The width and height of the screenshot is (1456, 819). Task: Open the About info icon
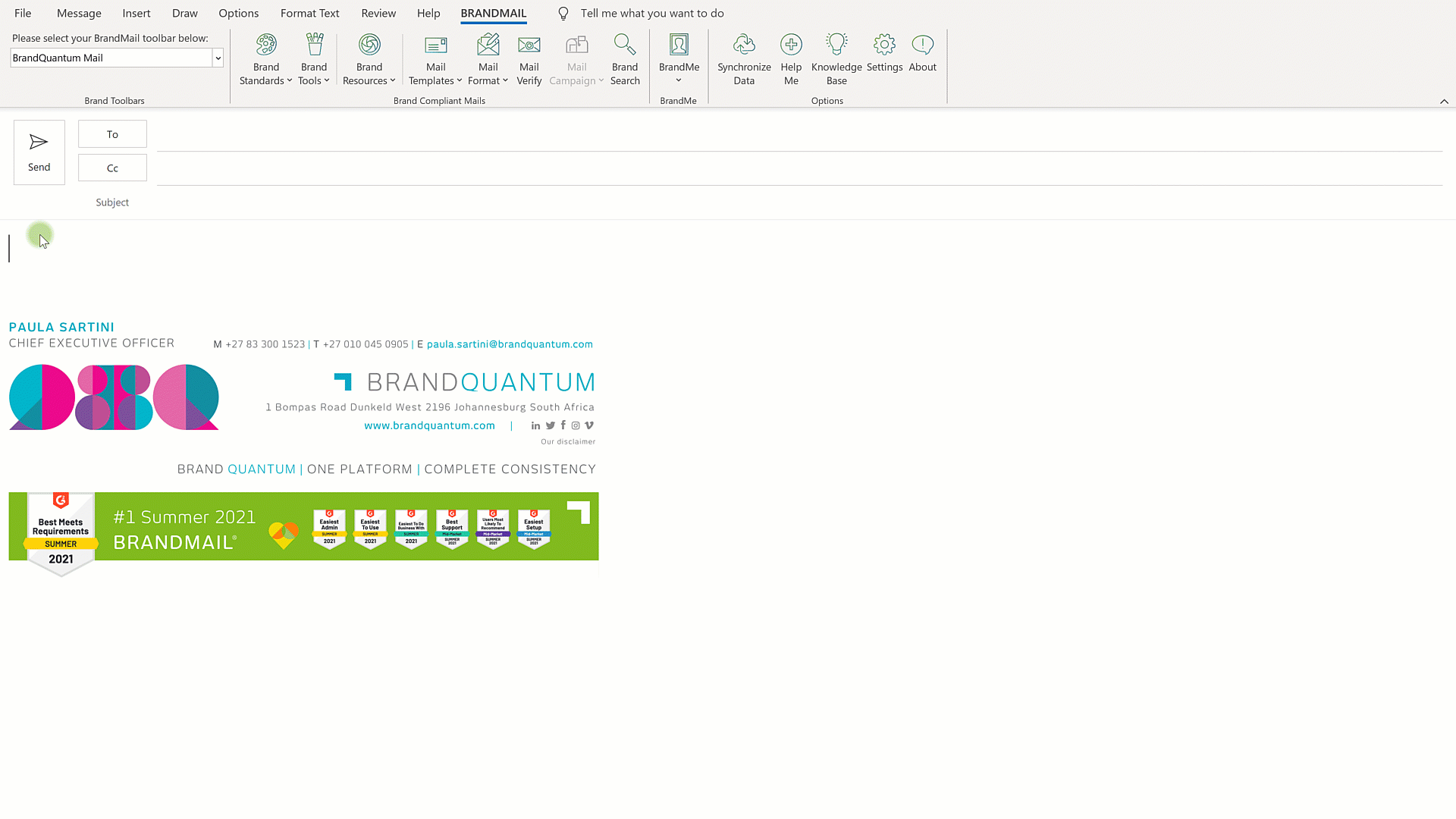point(922,45)
